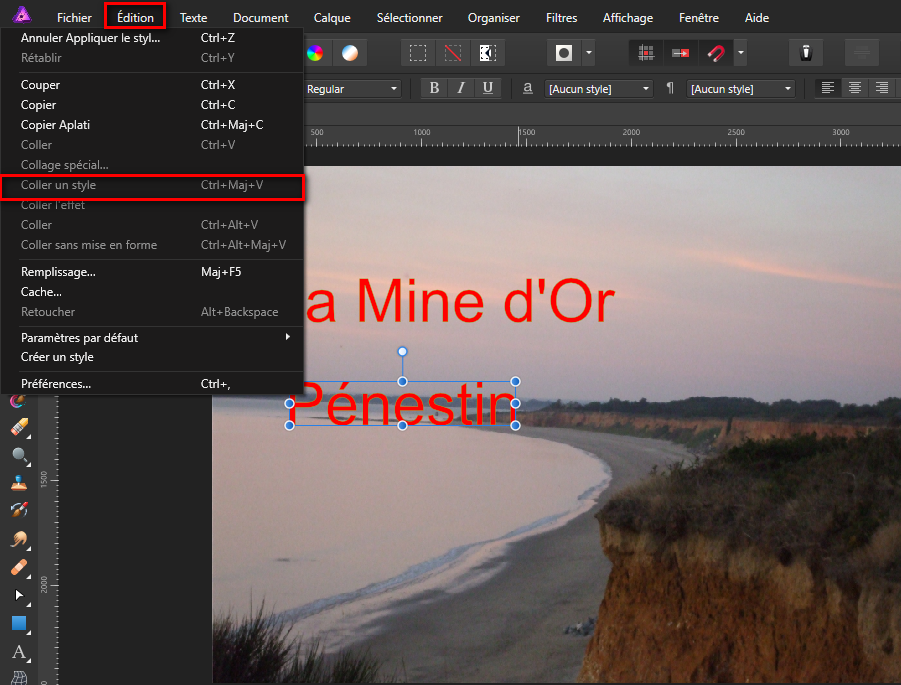Select the Node arrow tool
The width and height of the screenshot is (901, 685).
coord(20,595)
